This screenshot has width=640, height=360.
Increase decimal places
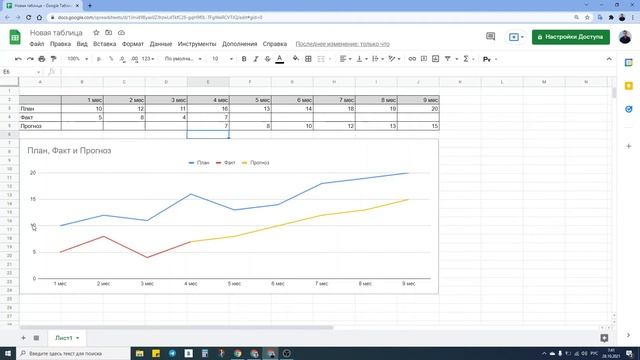134,59
